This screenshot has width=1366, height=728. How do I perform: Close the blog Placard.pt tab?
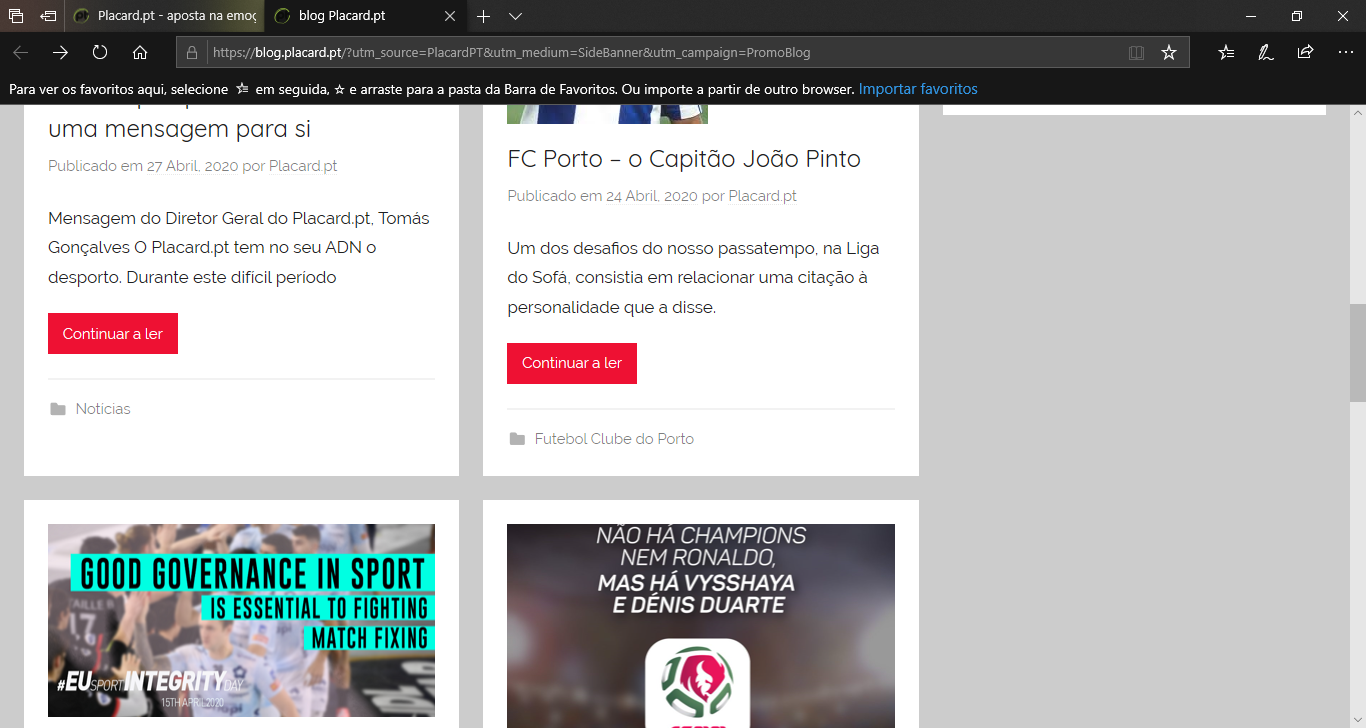click(x=450, y=16)
